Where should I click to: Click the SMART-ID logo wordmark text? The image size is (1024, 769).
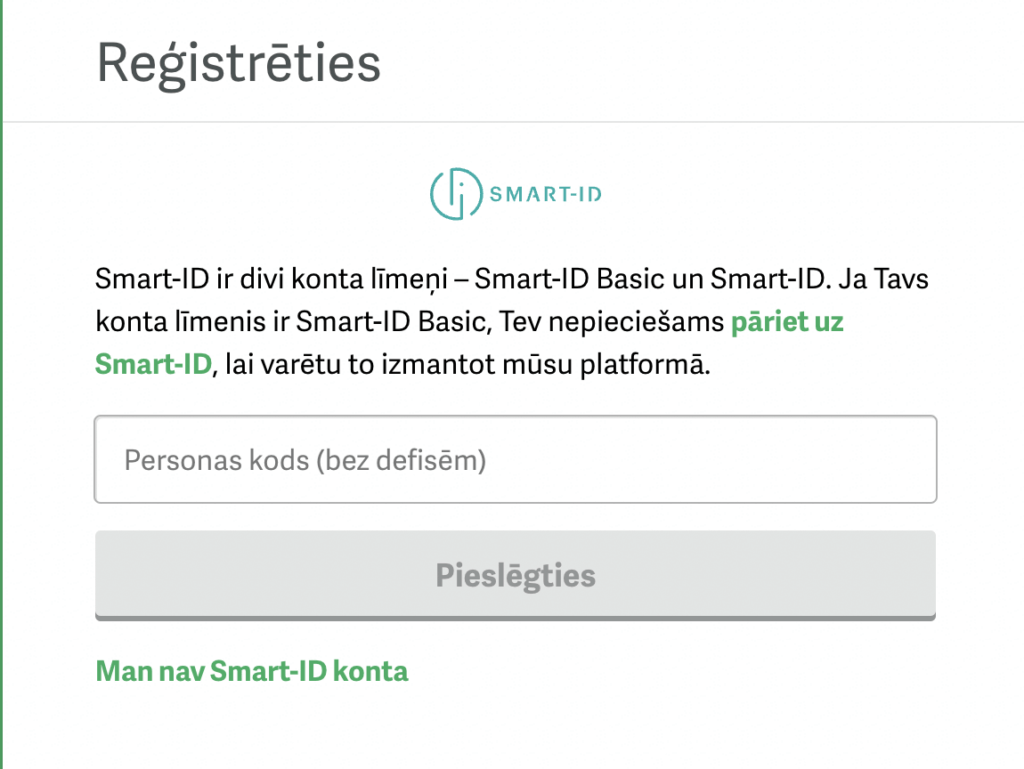[545, 195]
